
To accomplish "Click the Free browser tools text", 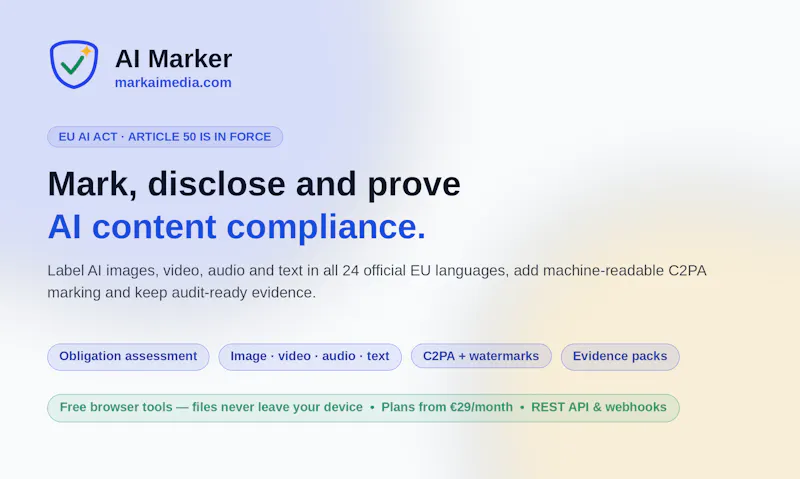I will (x=211, y=407).
